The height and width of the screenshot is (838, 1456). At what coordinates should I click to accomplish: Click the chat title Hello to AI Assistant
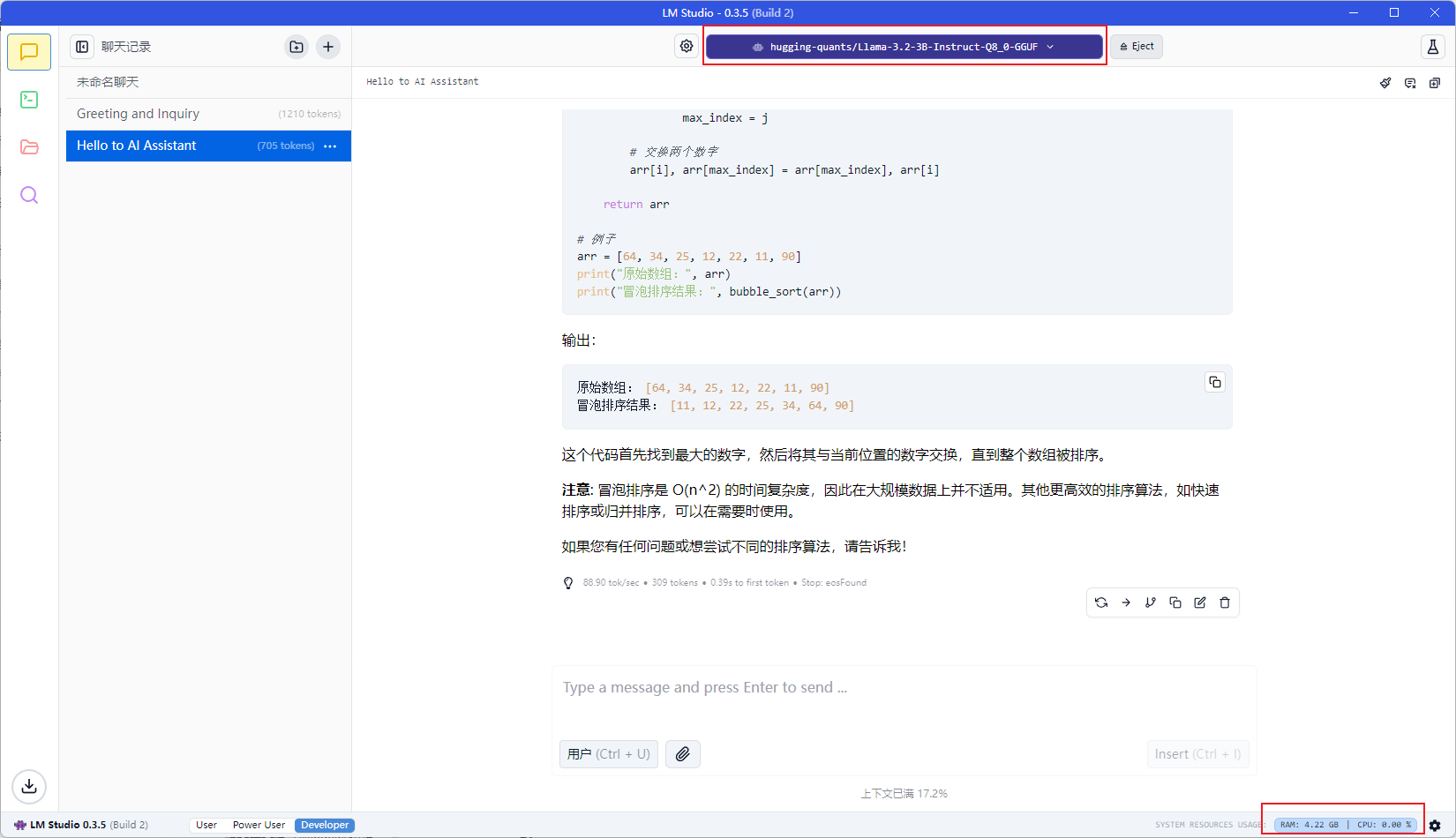[423, 81]
